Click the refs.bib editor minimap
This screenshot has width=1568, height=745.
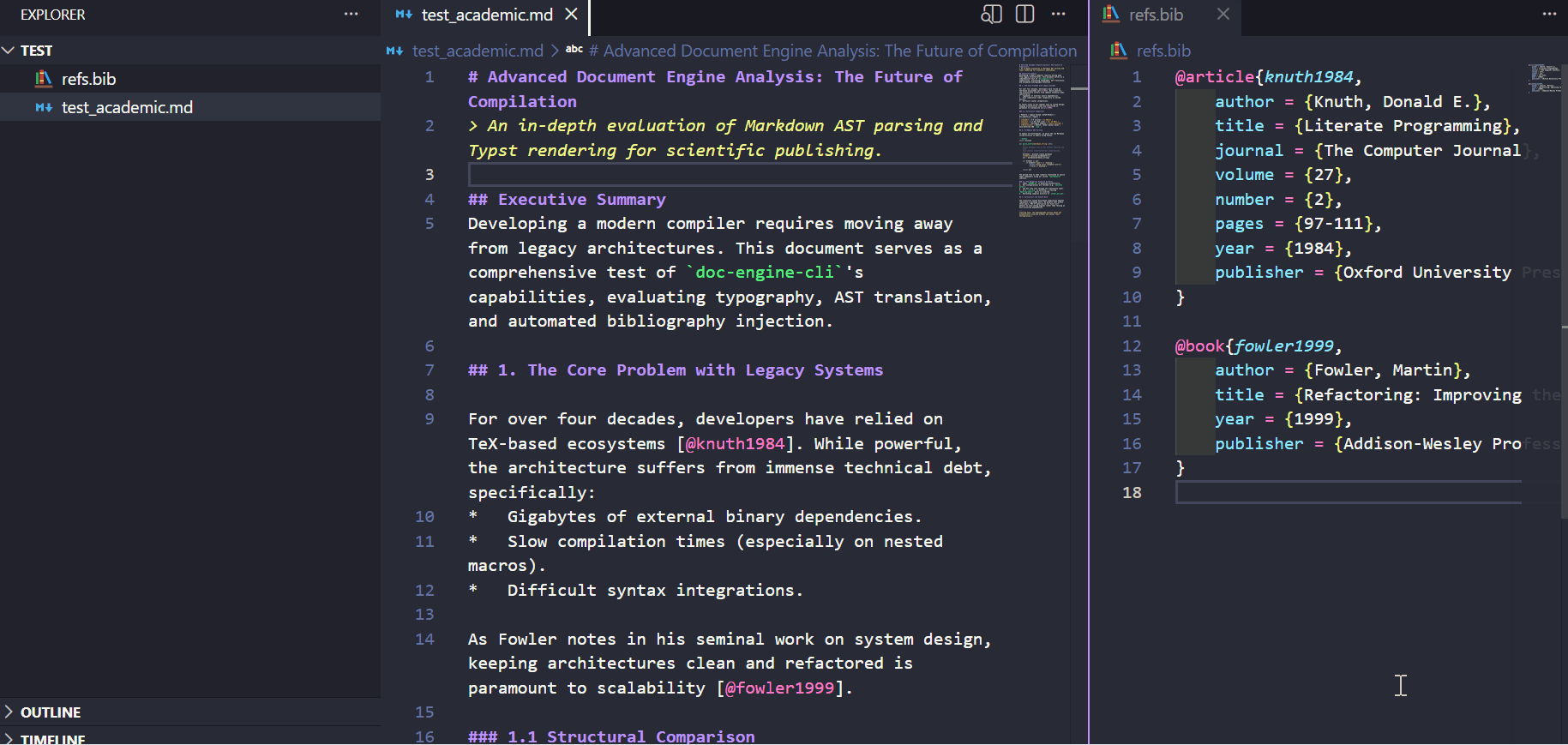point(1544,77)
